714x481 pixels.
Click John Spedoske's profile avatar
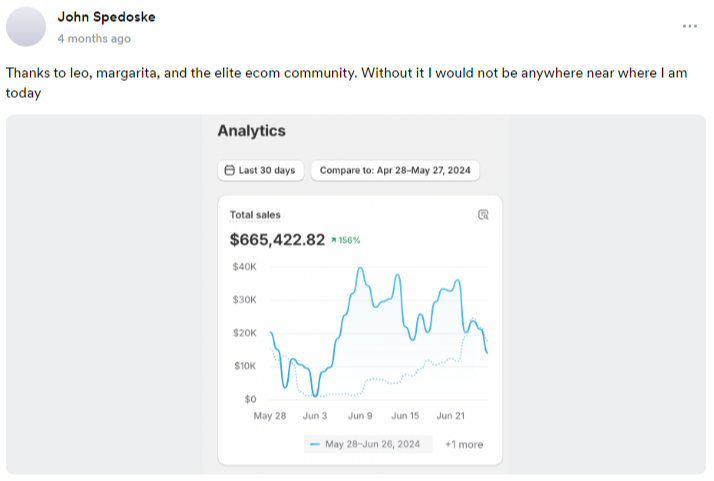26,27
